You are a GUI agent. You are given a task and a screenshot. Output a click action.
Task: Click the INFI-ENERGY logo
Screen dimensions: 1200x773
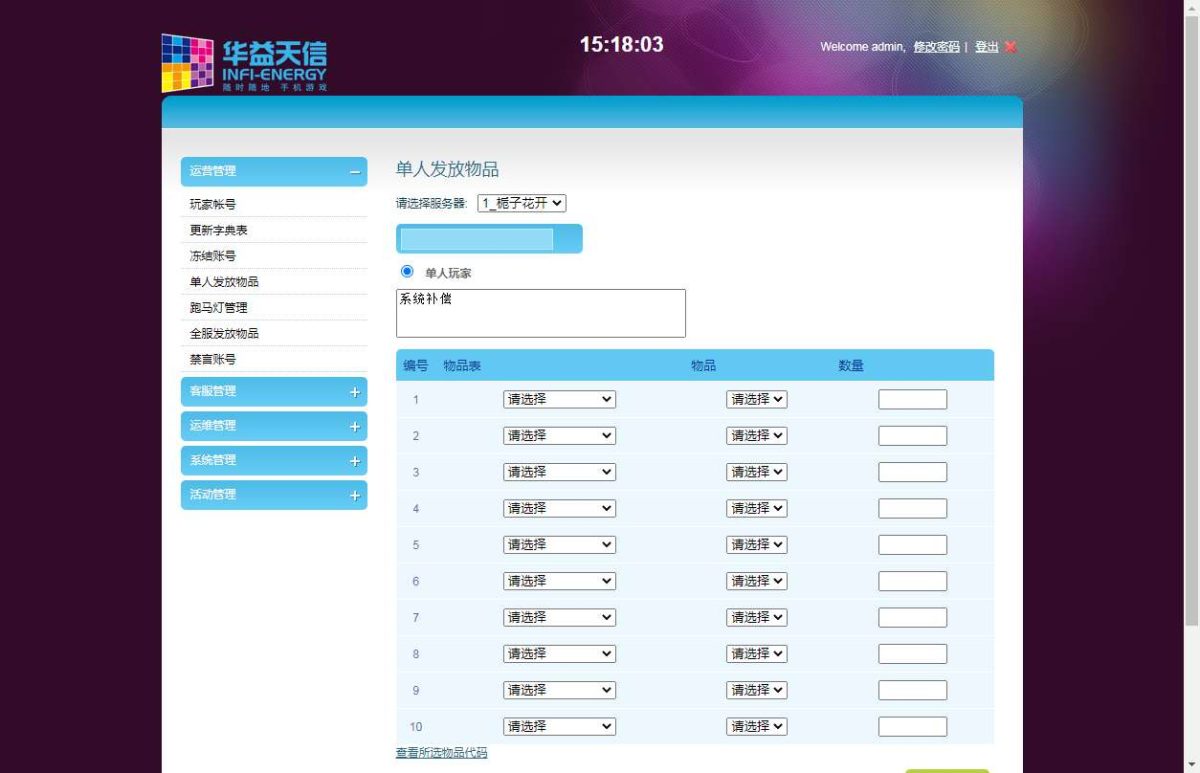(x=244, y=64)
